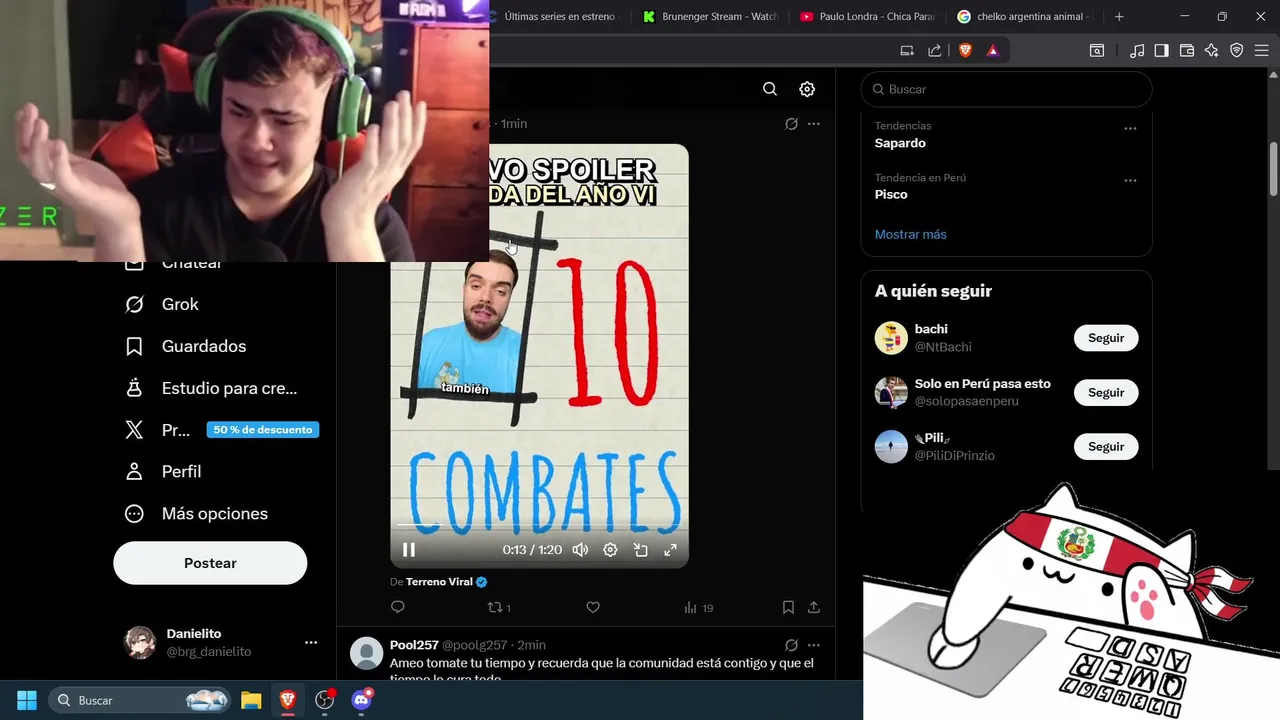1280x720 pixels.
Task: Open Danielito account menu dots
Action: (311, 642)
